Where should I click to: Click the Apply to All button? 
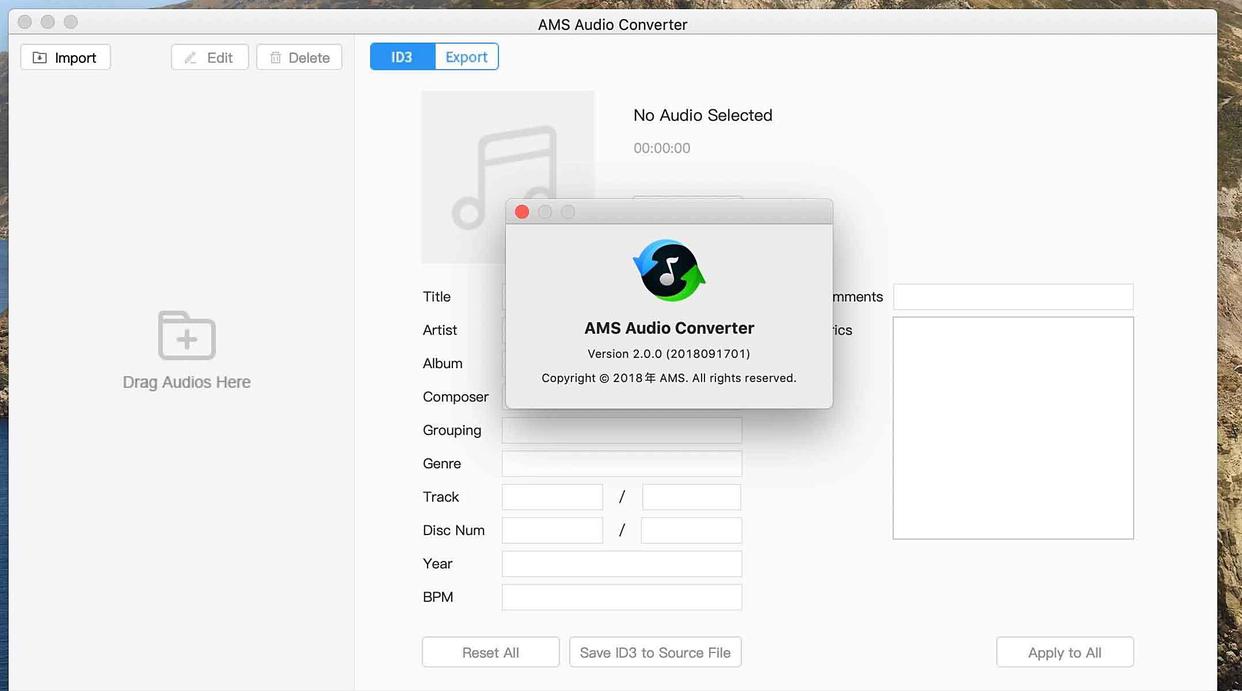pyautogui.click(x=1065, y=652)
